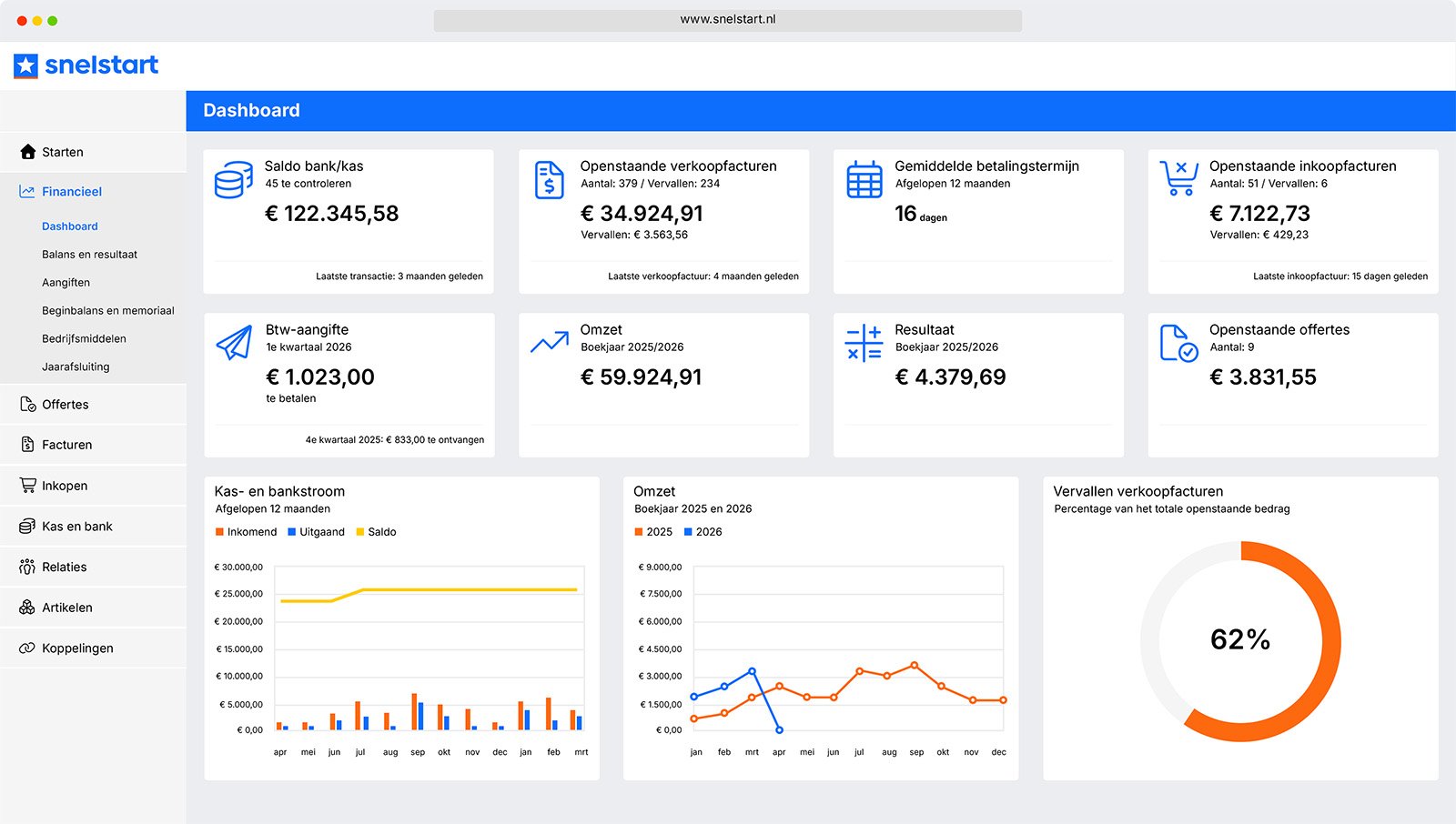Click the Btw-aangifte paper plane icon

(x=234, y=343)
